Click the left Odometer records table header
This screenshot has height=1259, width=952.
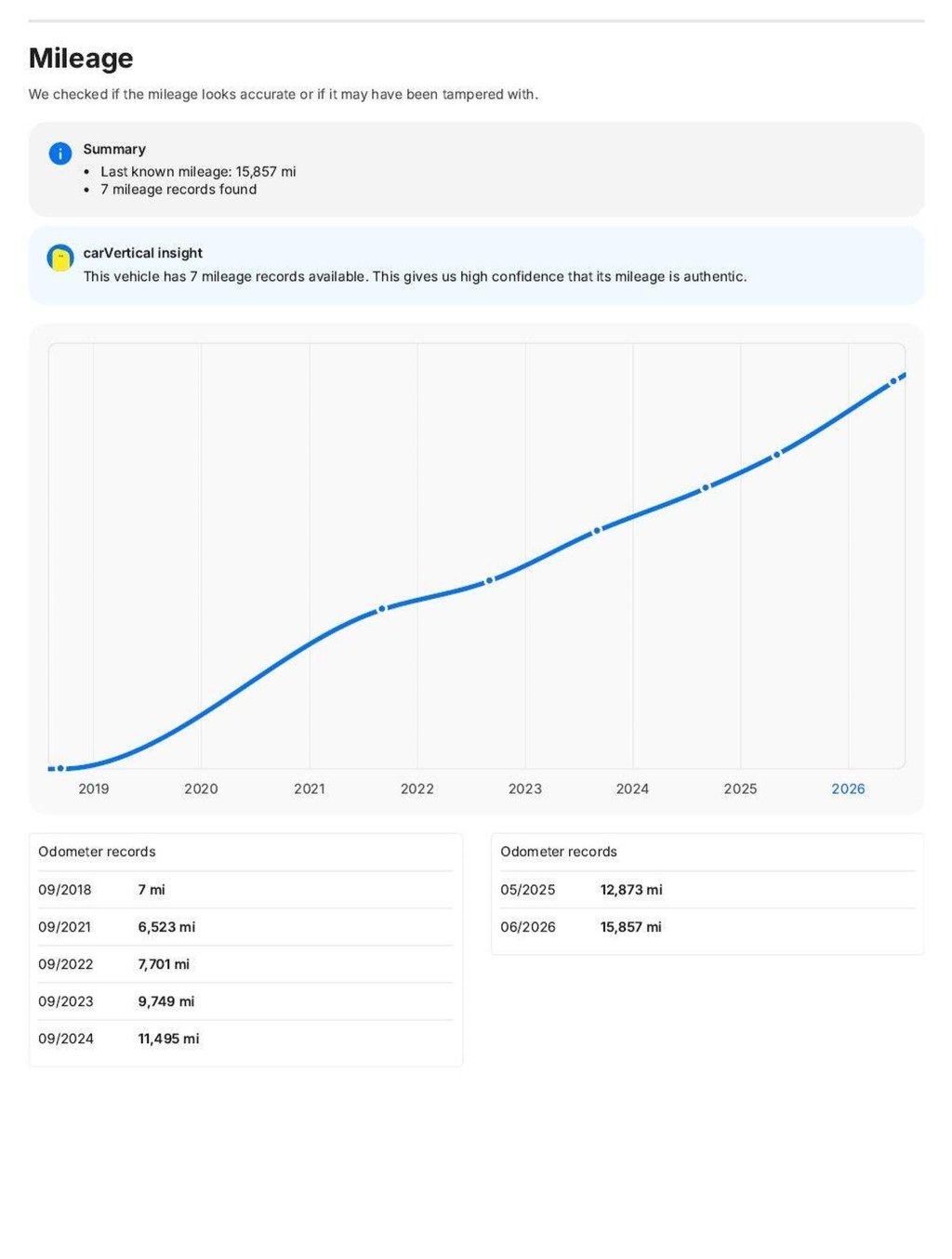97,852
